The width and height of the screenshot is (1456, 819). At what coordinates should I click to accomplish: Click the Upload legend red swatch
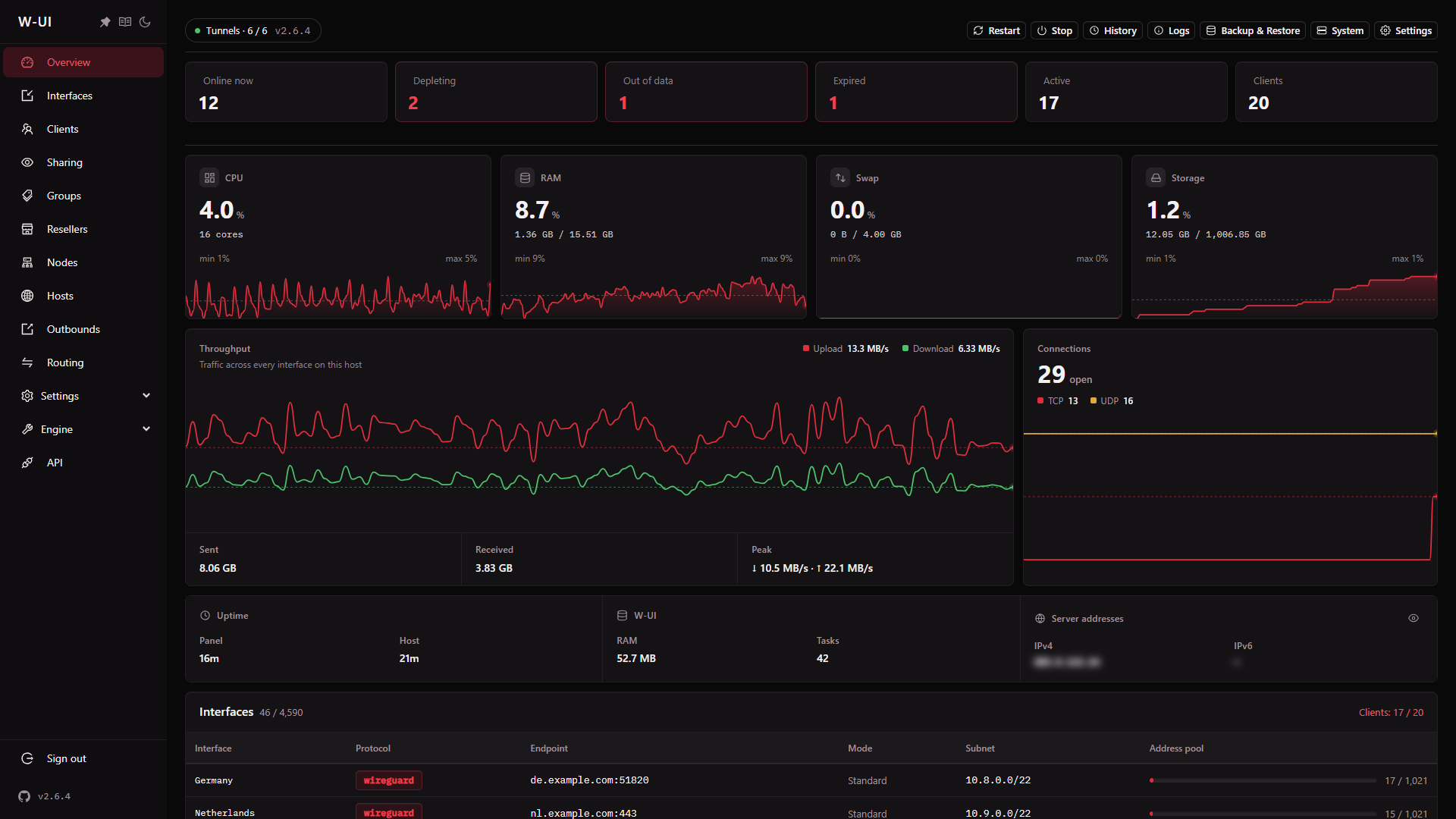[806, 349]
